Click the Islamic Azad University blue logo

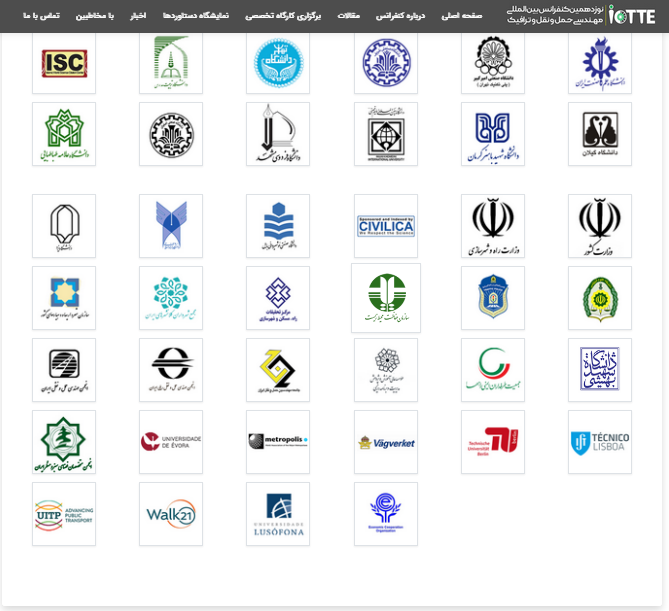pyautogui.click(x=171, y=226)
